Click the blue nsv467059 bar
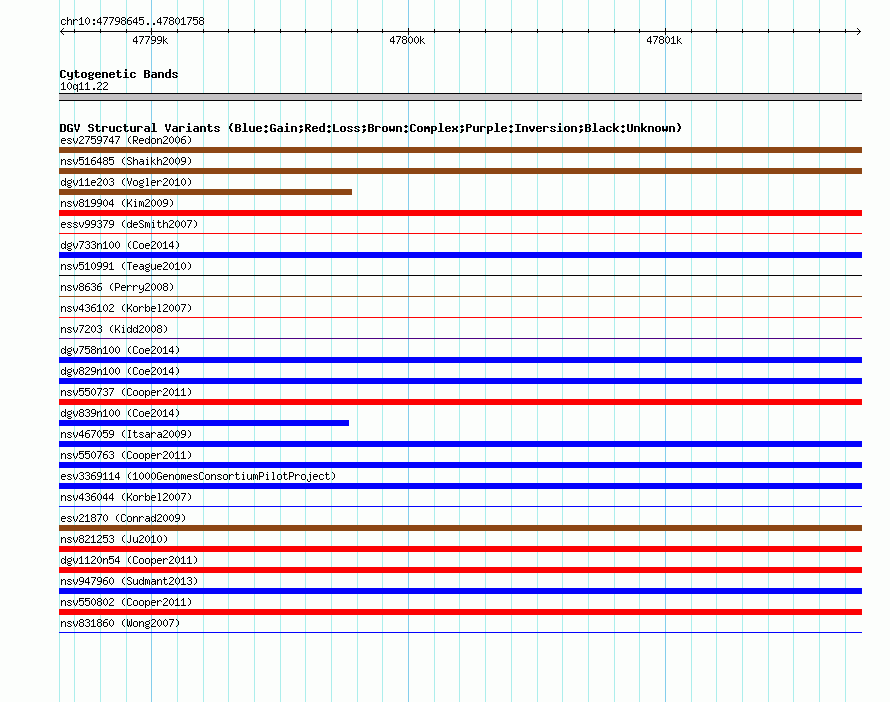The height and width of the screenshot is (702, 890). click(x=460, y=444)
